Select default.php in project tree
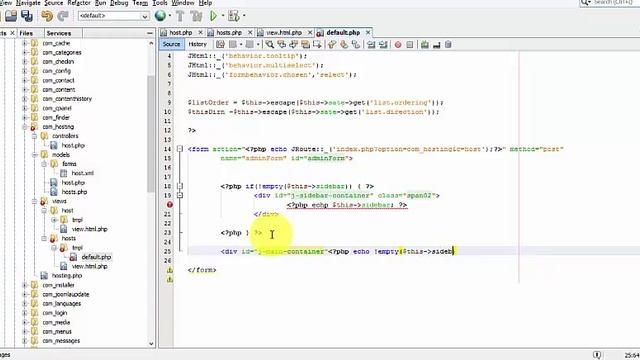Screen dimensions: 640x360 click(96, 257)
